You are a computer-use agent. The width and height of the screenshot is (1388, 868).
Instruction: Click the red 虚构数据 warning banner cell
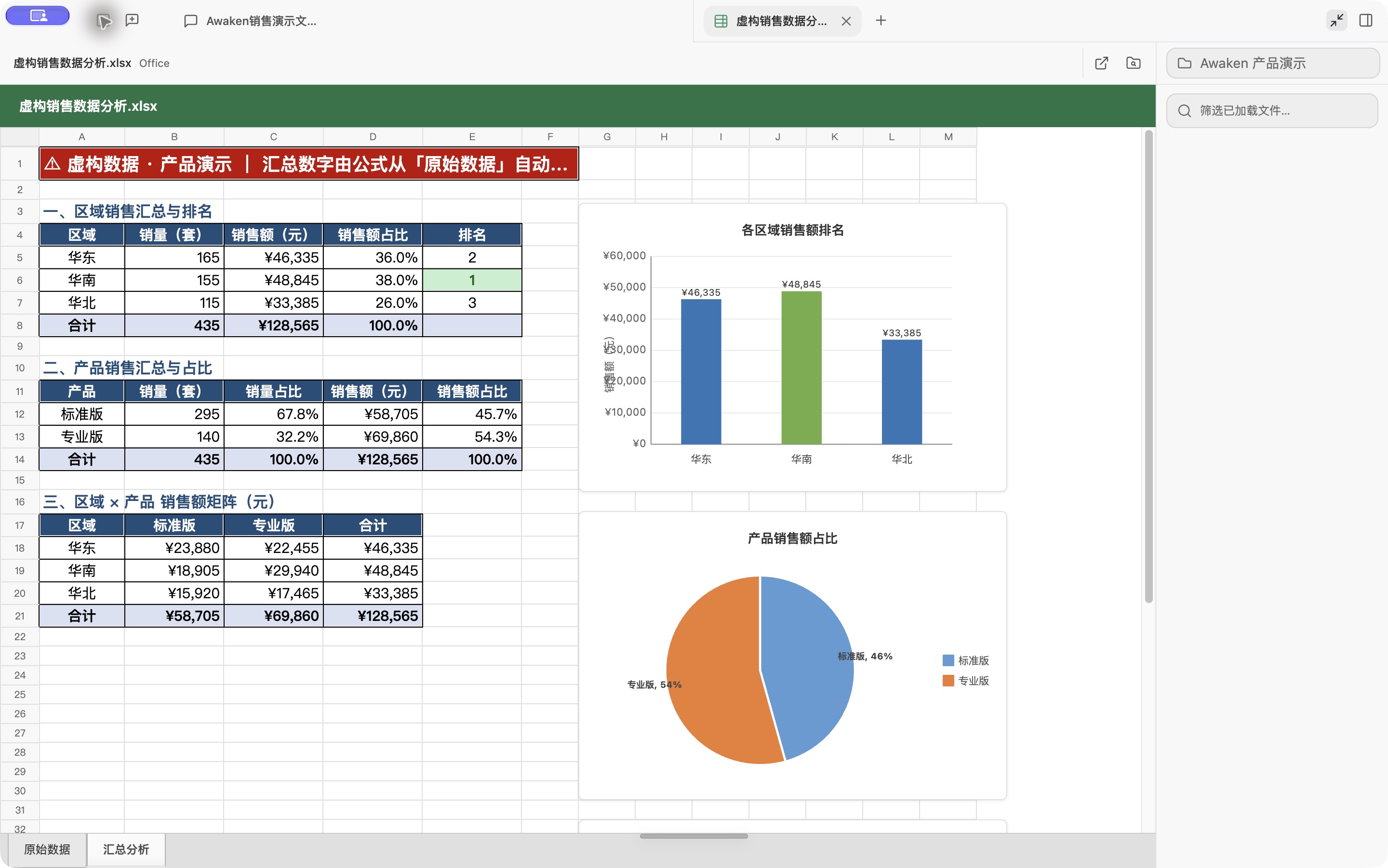(x=309, y=164)
